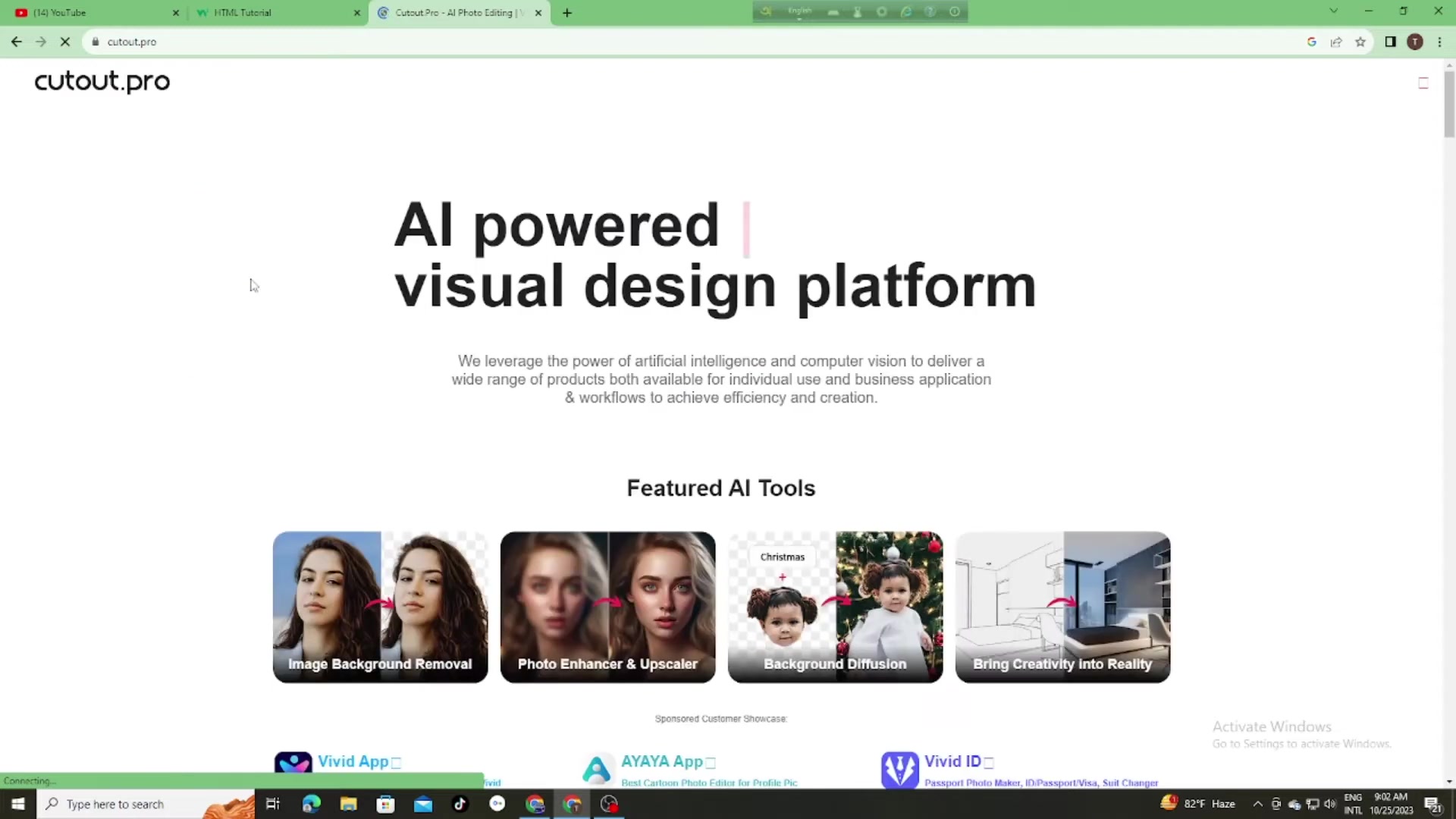Open the Chrome profile avatar
This screenshot has width=1456, height=819.
pyautogui.click(x=1415, y=42)
